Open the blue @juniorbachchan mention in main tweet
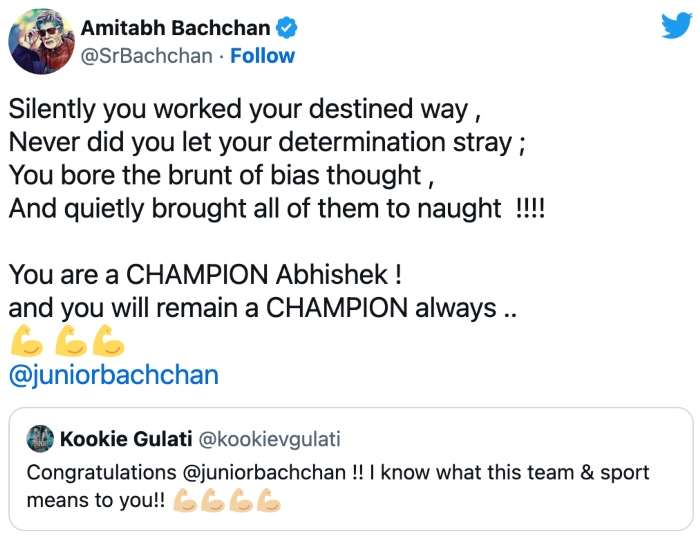This screenshot has height=541, width=700. pyautogui.click(x=113, y=376)
